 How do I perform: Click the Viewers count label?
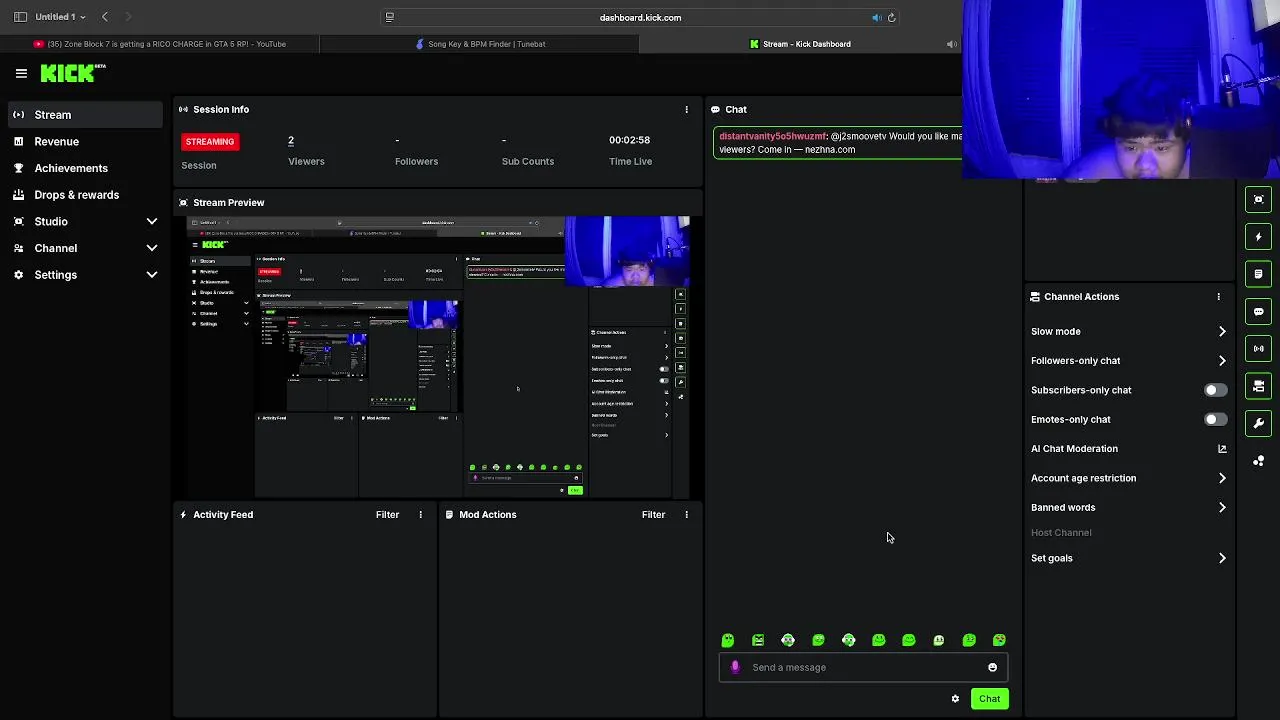pos(306,162)
